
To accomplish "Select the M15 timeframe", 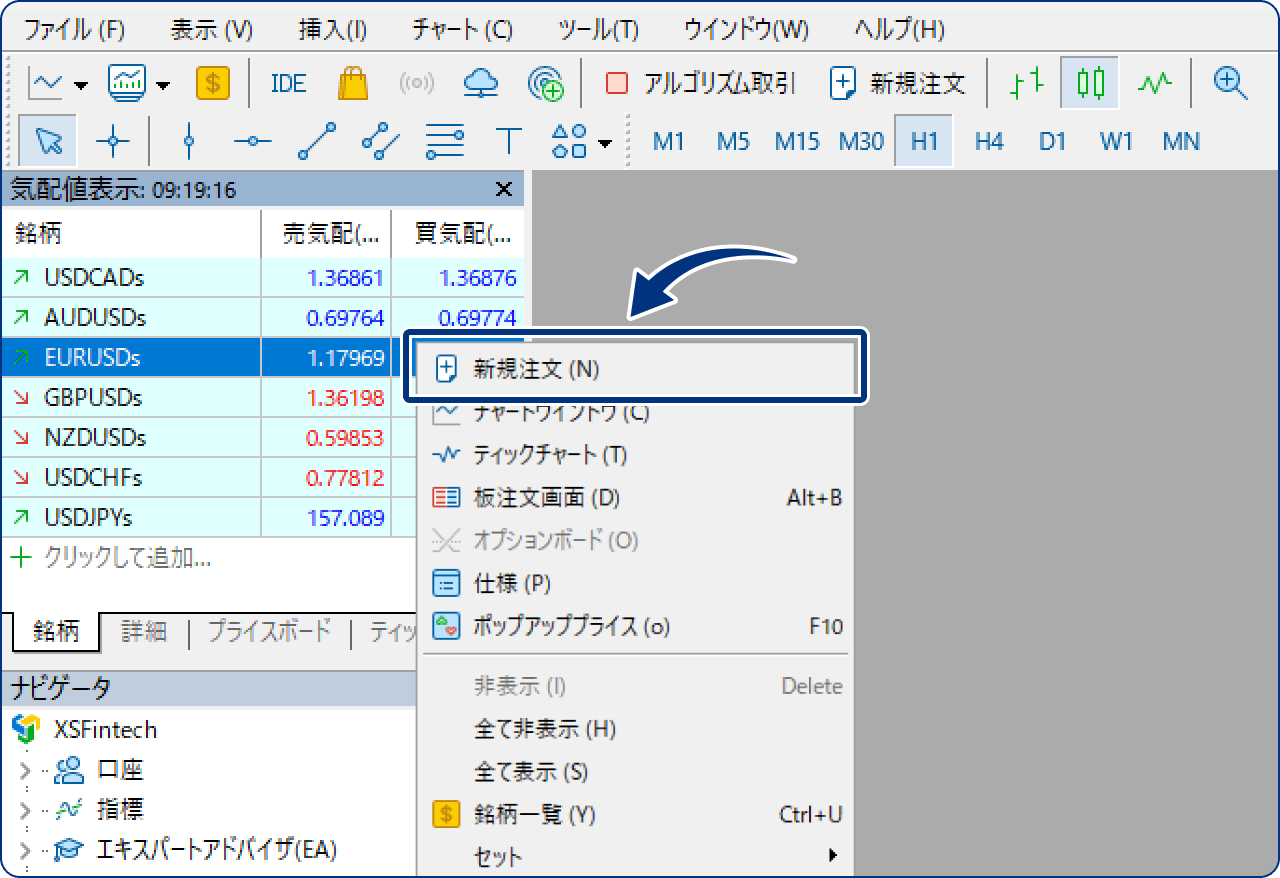I will tap(797, 141).
